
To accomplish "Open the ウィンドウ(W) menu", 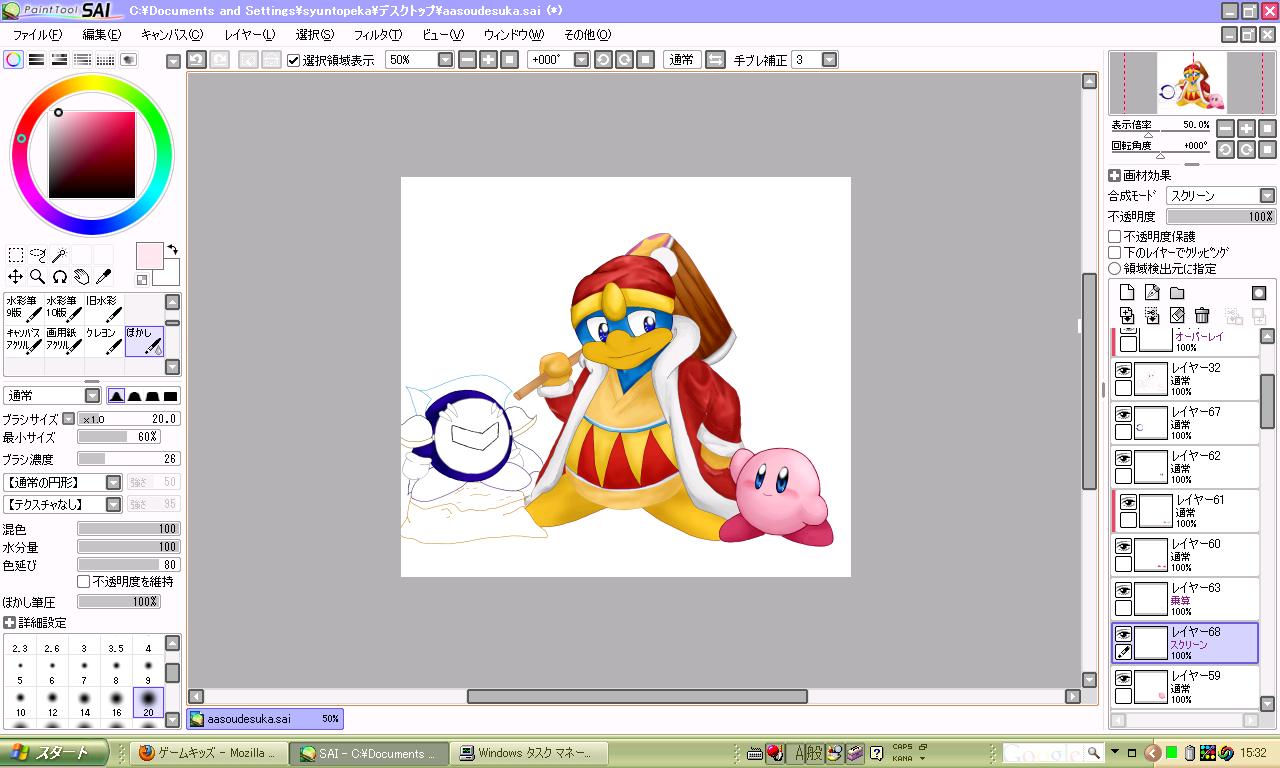I will pos(513,35).
